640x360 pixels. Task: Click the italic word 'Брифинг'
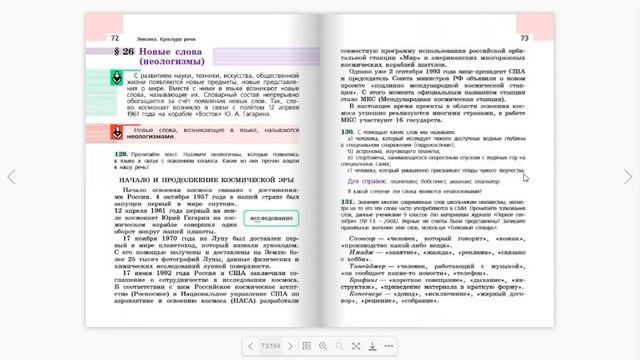(363, 280)
